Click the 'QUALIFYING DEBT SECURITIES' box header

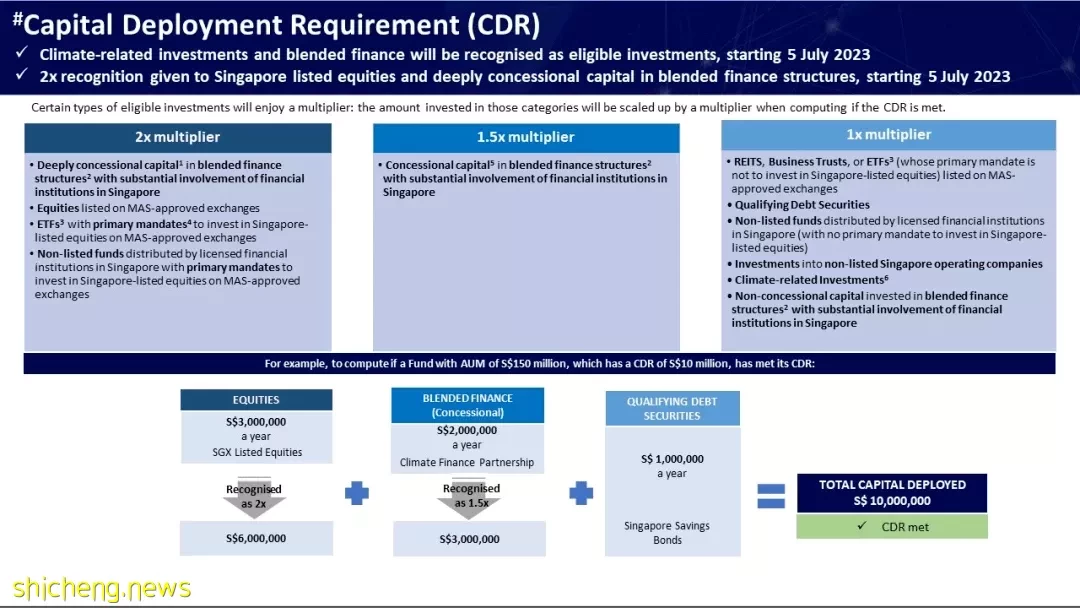point(672,409)
